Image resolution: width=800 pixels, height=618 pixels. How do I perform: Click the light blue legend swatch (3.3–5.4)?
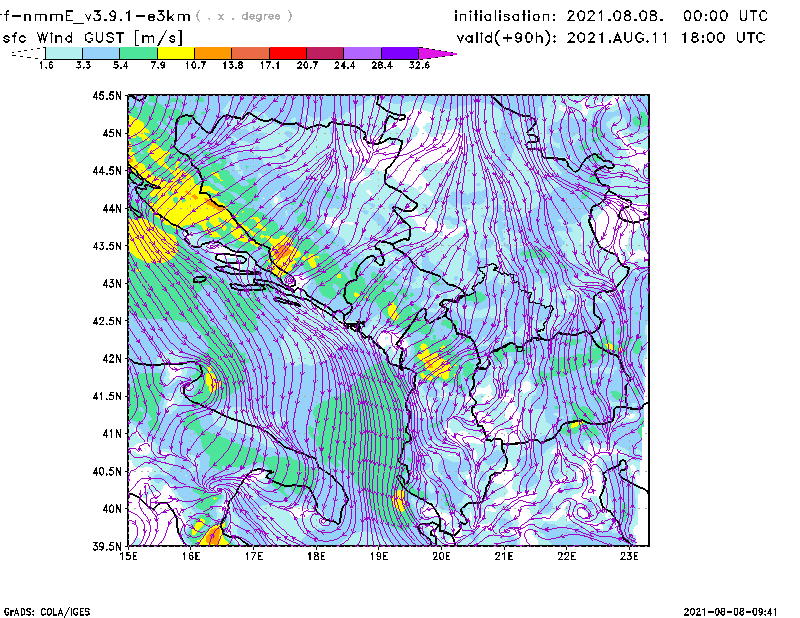click(x=101, y=53)
